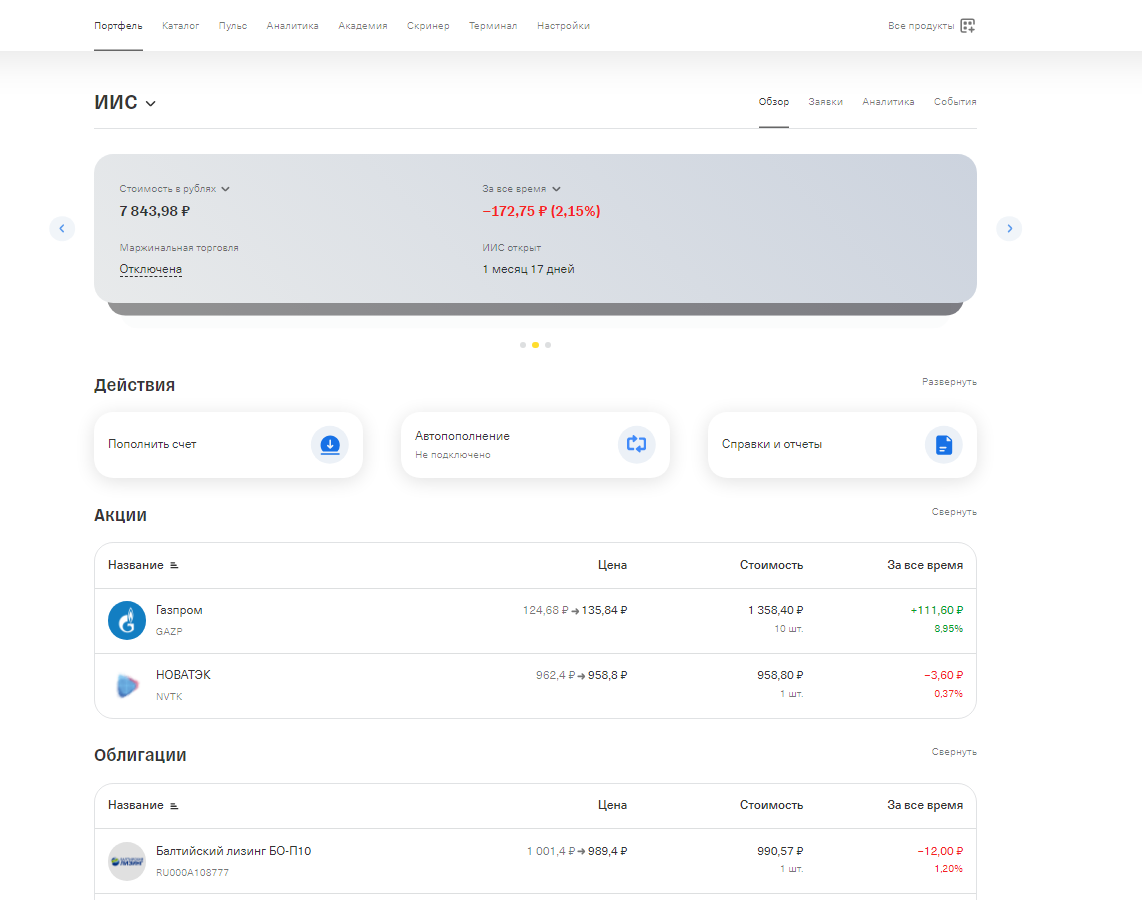The image size is (1142, 900).
Task: Open the Портфель tab
Action: [x=118, y=25]
